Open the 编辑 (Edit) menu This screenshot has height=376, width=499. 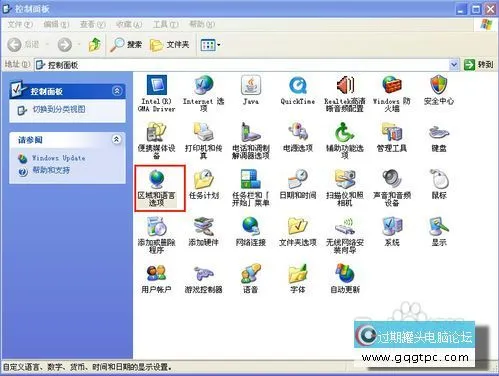click(56, 24)
